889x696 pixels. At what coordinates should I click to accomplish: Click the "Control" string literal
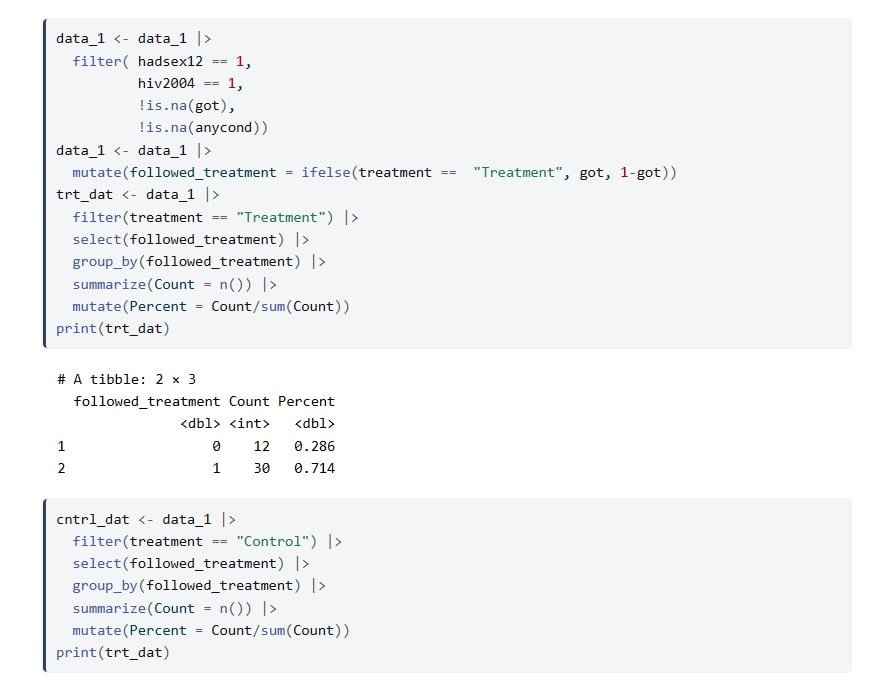(276, 541)
